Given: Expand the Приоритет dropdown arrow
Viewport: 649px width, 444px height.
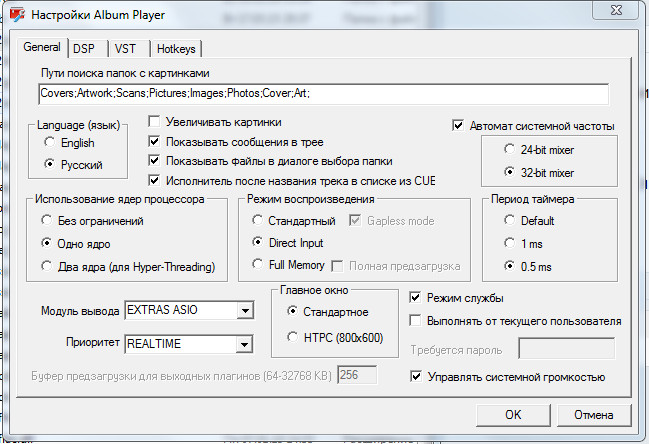Looking at the screenshot, I should click(x=244, y=344).
